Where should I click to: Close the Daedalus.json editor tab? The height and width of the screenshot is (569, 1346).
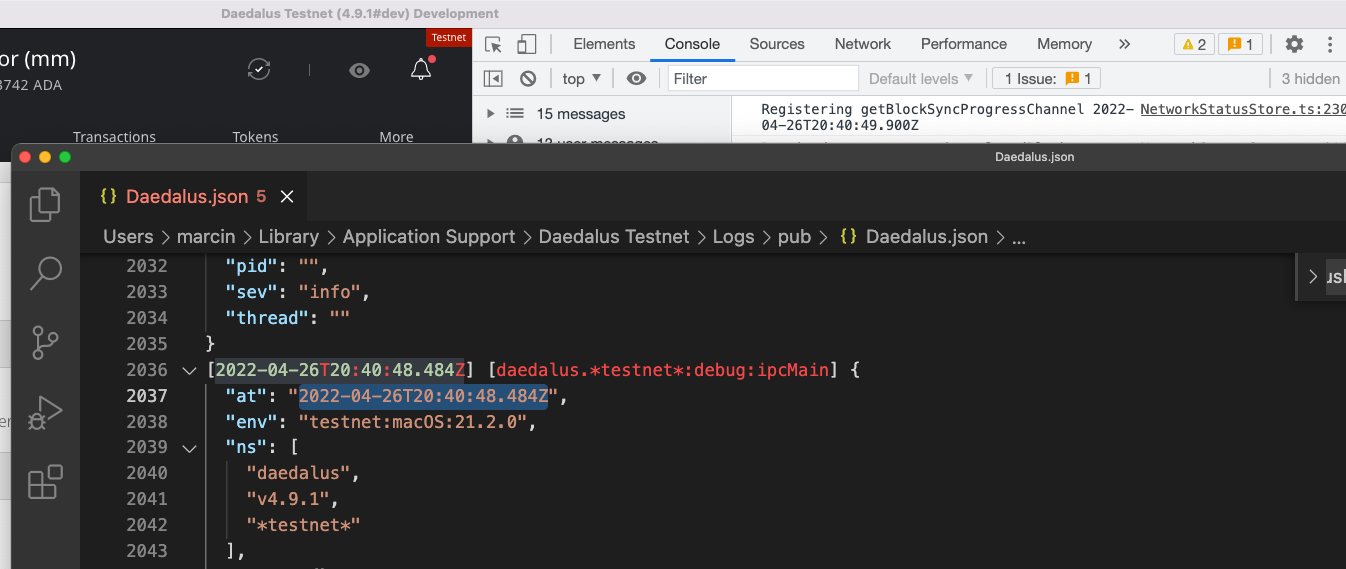[x=287, y=197]
